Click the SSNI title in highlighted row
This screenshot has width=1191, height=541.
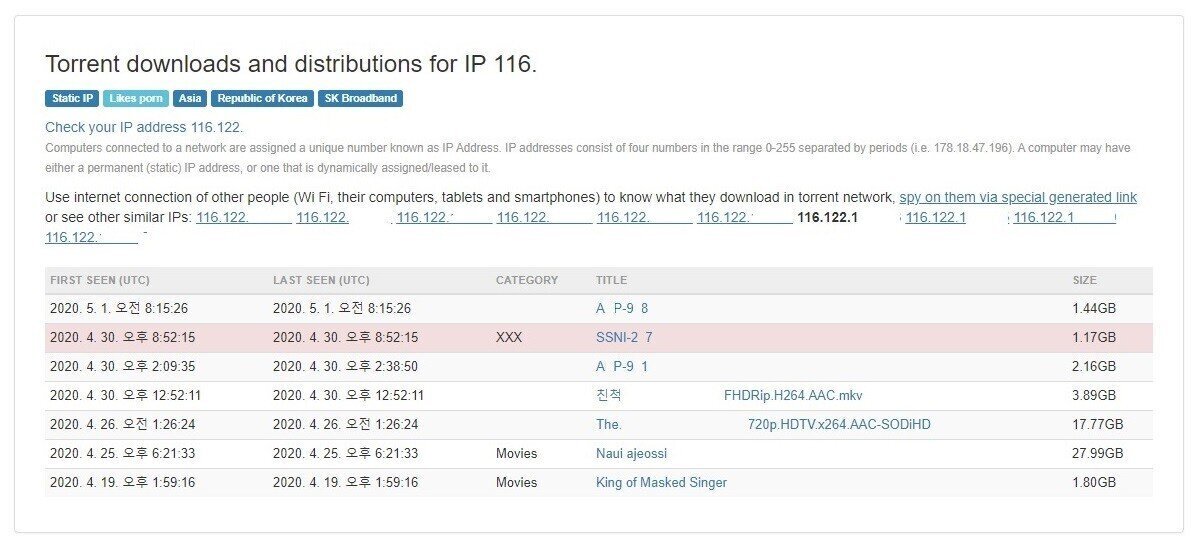pos(623,338)
